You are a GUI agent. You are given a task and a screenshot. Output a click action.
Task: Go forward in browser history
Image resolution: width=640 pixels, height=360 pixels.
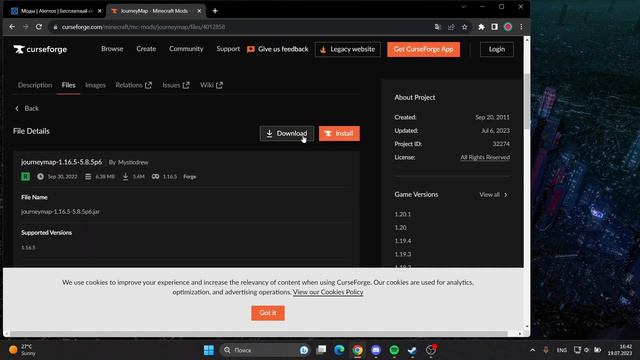point(25,27)
